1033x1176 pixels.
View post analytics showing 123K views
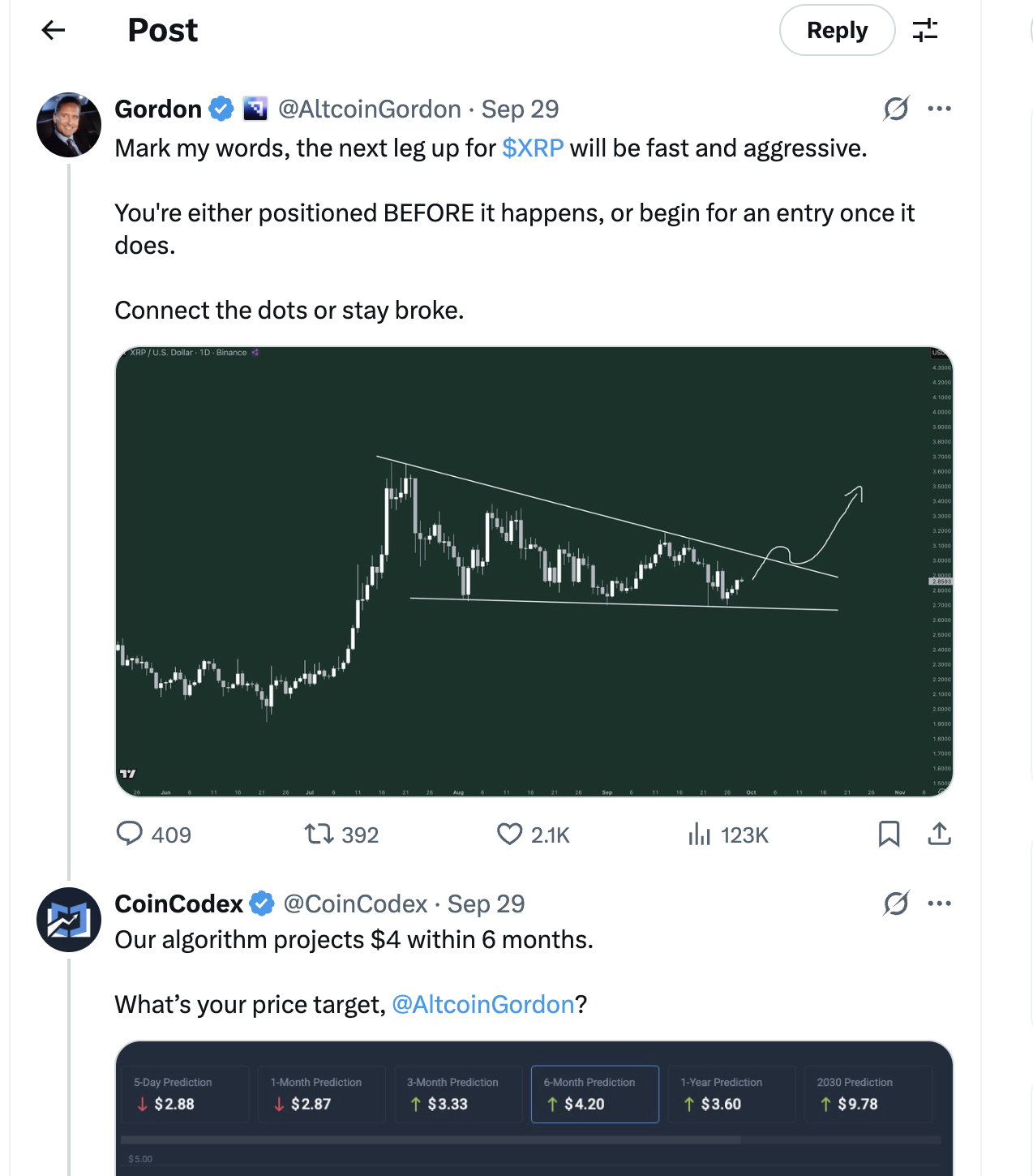[700, 834]
